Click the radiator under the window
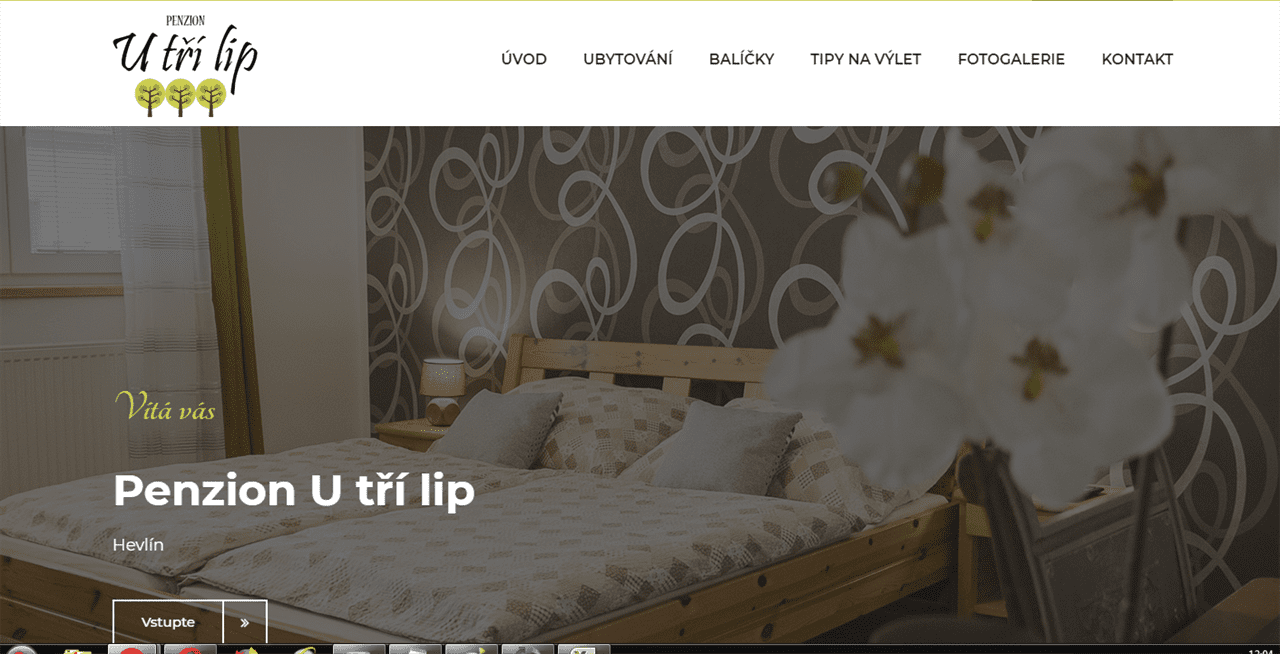The height and width of the screenshot is (654, 1280). [62, 410]
